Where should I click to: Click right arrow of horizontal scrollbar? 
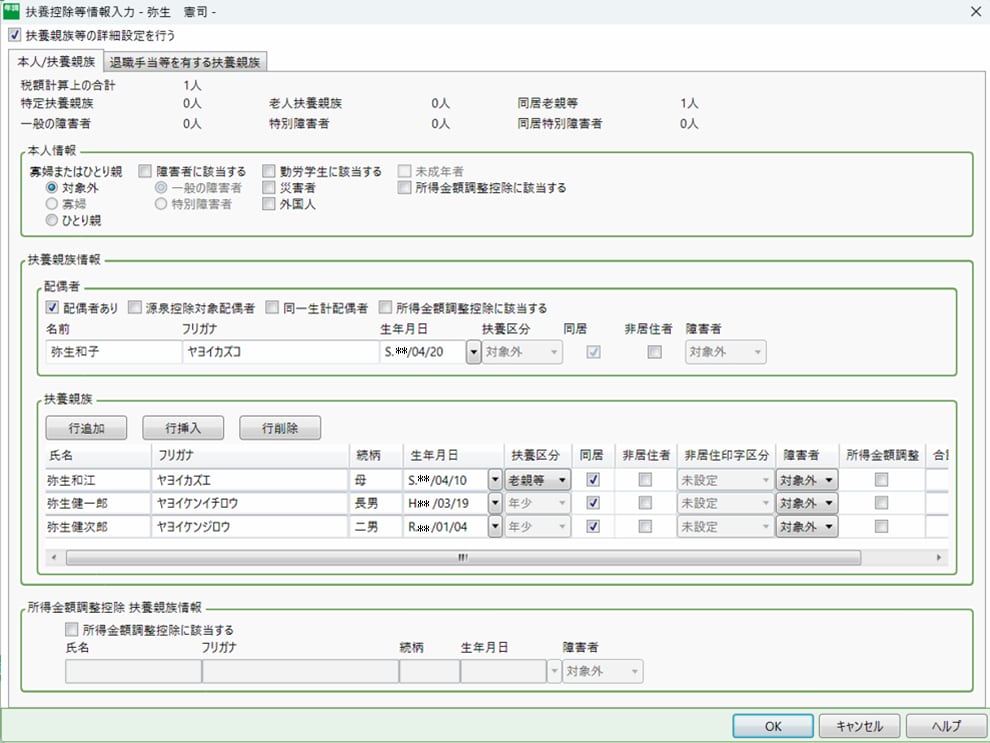click(938, 557)
